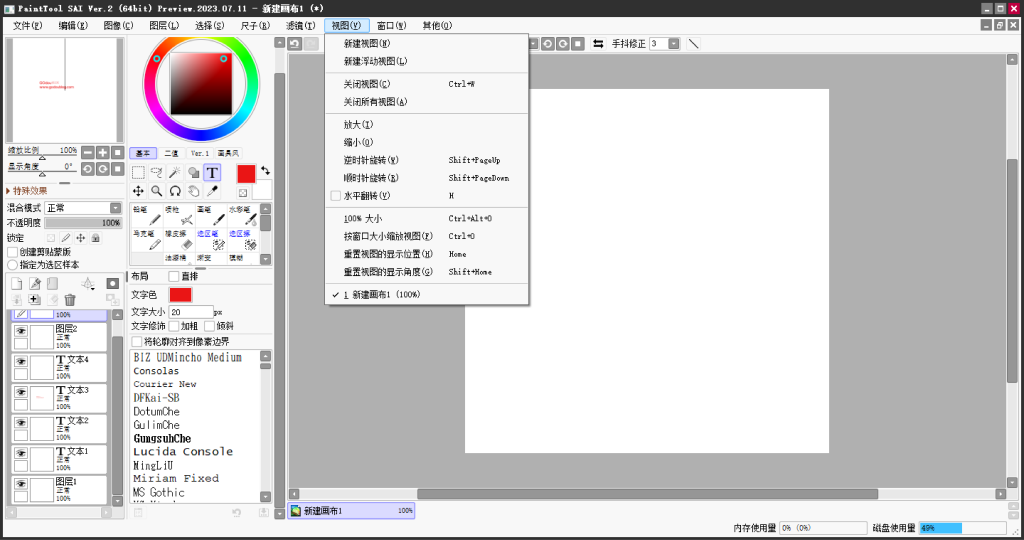Click the layer mask icon
1024x540 pixels.
[113, 283]
